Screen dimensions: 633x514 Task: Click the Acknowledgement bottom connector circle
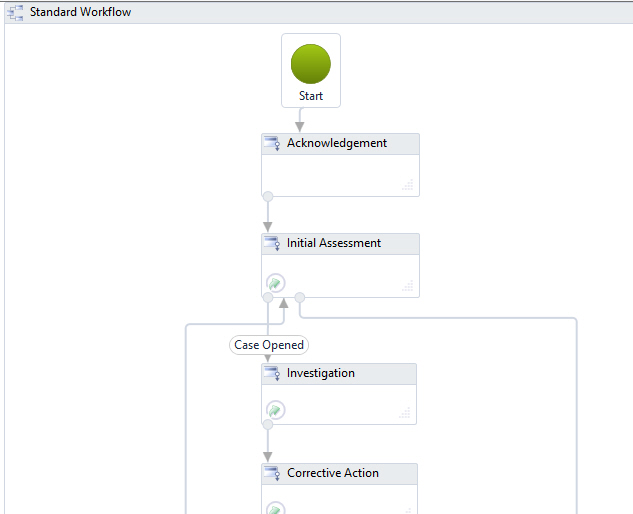coord(268,197)
